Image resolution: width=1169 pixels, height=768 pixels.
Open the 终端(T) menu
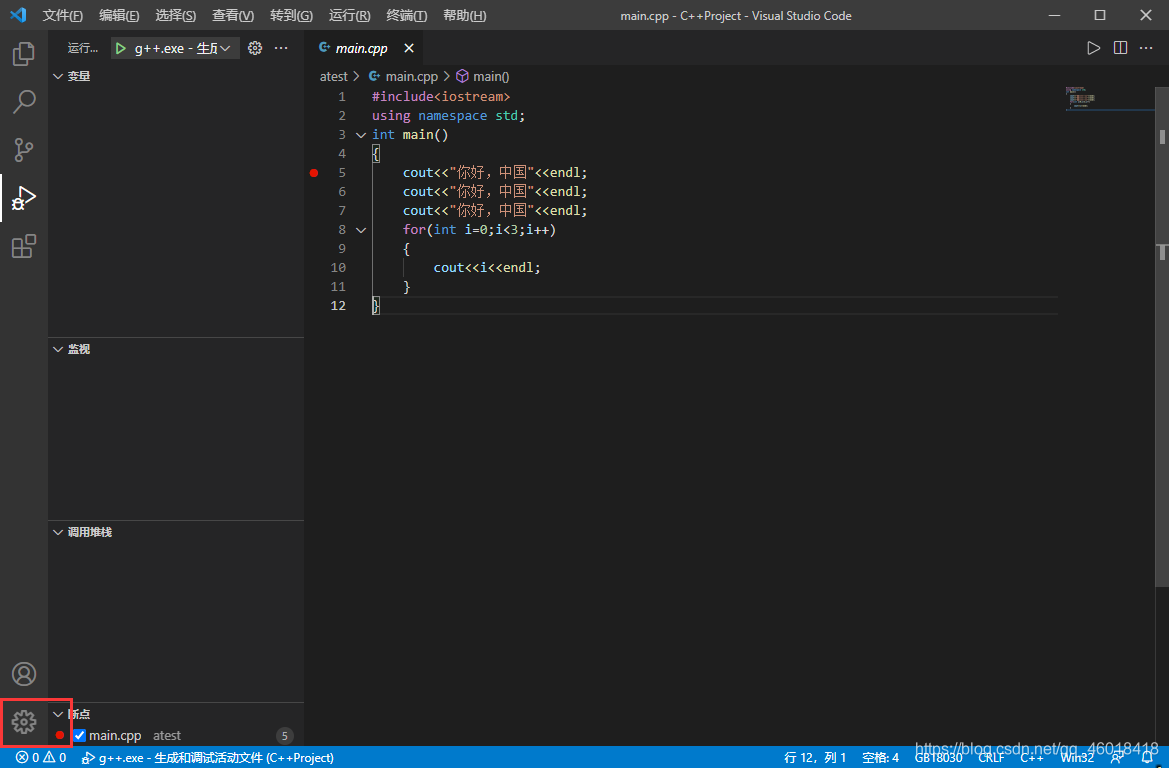(x=407, y=16)
